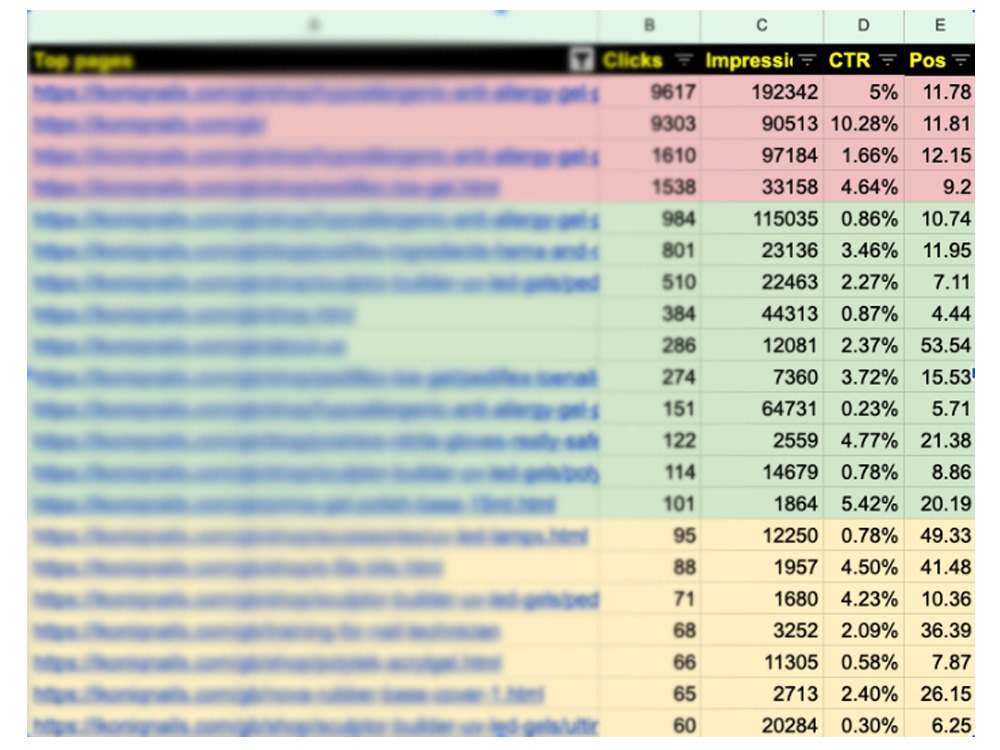Select the impressions cell 115035
Viewport: 1000px width, 750px height.
761,219
